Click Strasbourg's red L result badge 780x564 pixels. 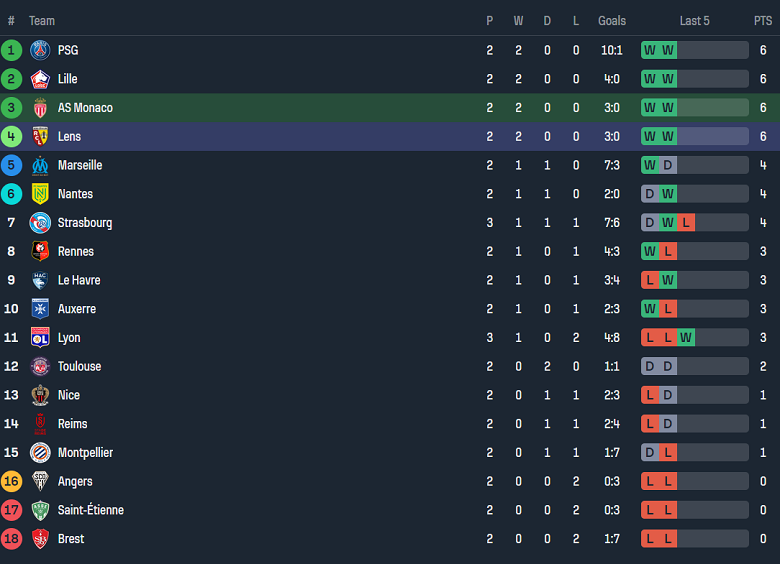(x=685, y=223)
